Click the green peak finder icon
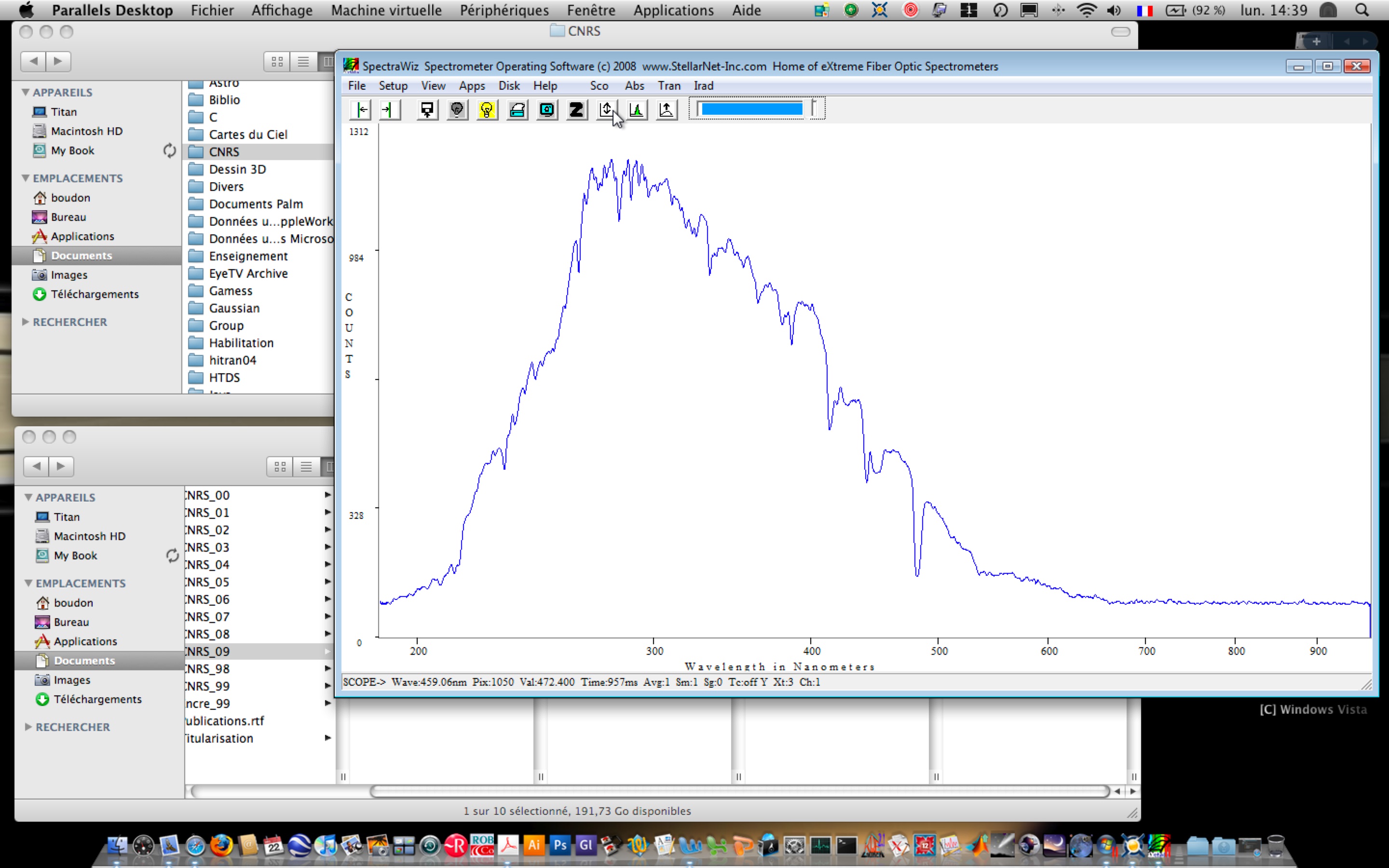 pyautogui.click(x=636, y=109)
